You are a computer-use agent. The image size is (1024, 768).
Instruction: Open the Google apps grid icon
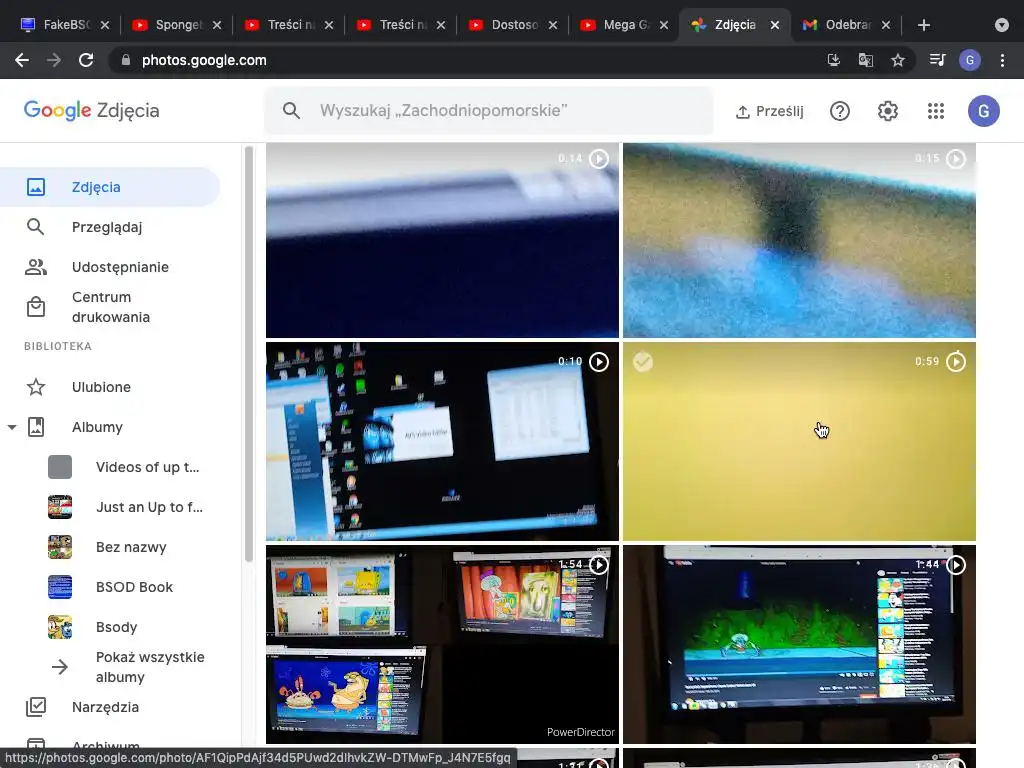[x=936, y=111]
